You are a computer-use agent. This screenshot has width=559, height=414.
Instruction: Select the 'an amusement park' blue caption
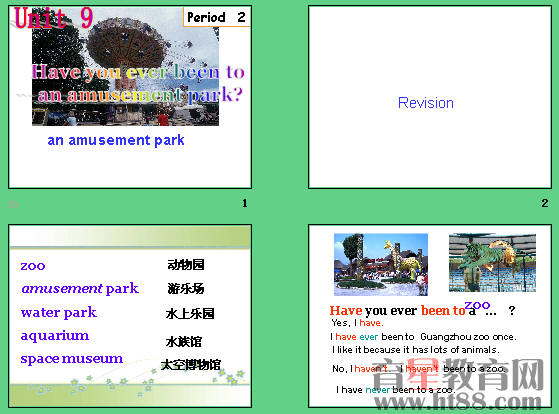click(116, 140)
